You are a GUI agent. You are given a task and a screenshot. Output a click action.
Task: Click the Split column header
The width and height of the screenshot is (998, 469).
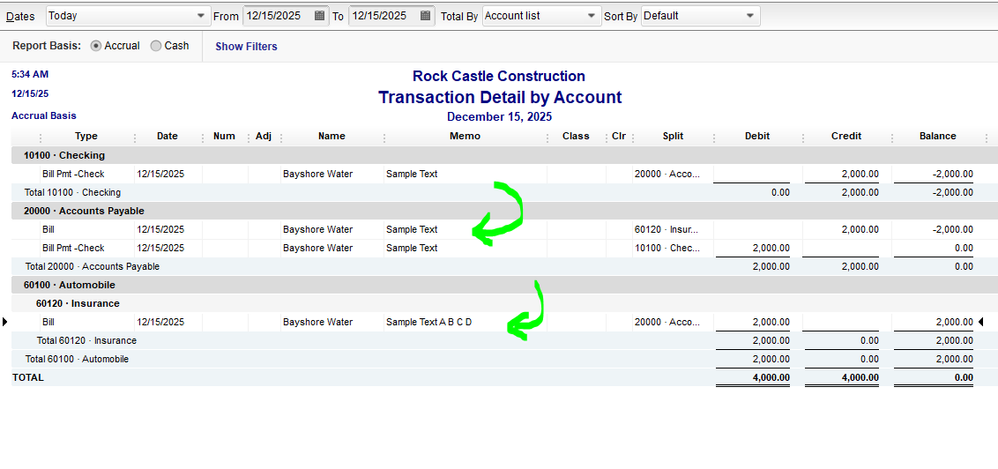pyautogui.click(x=673, y=136)
